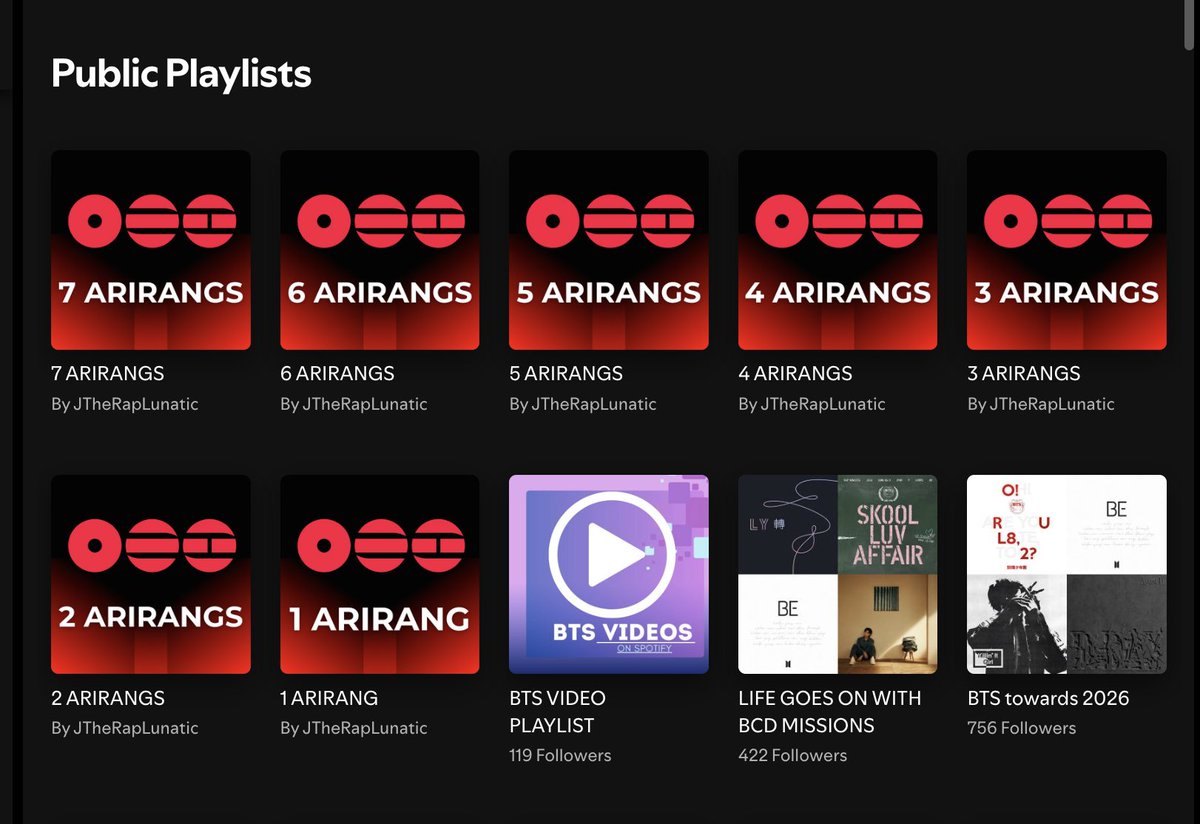Open the 6 ARIRANGS playlist cover
Screen dimensions: 1200x824
tap(380, 250)
